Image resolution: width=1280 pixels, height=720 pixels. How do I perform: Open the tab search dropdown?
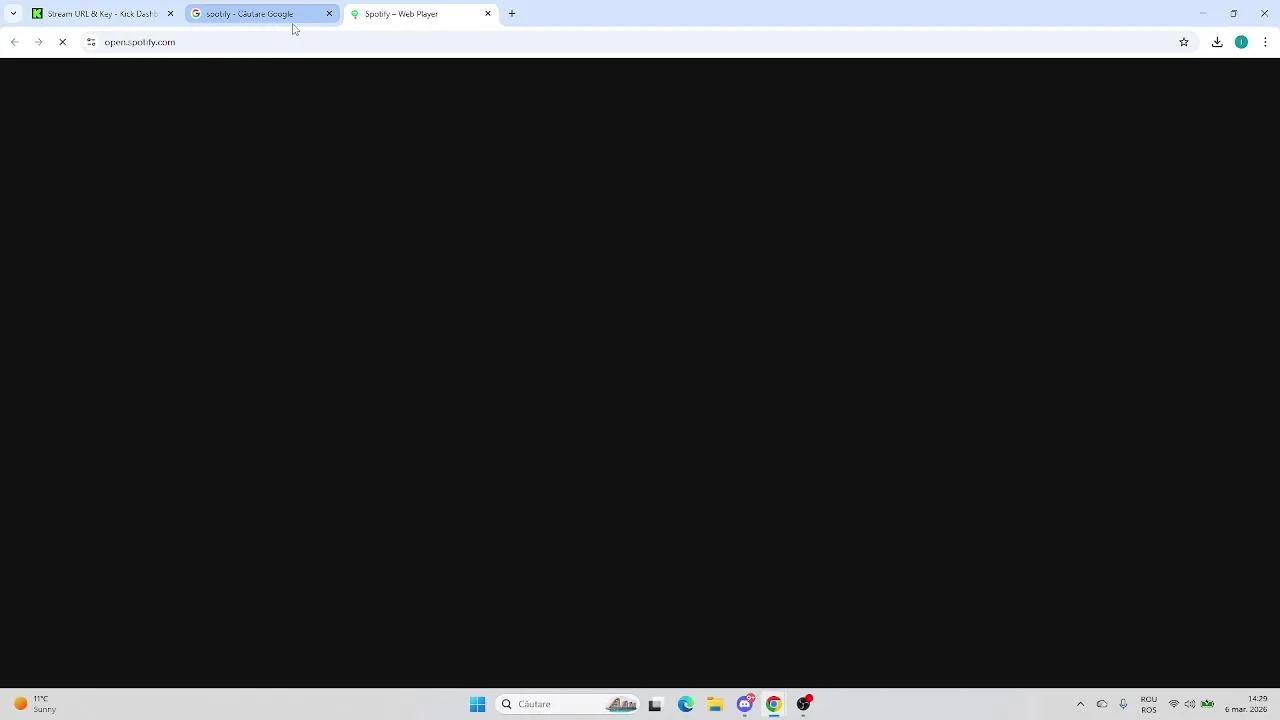(x=13, y=14)
